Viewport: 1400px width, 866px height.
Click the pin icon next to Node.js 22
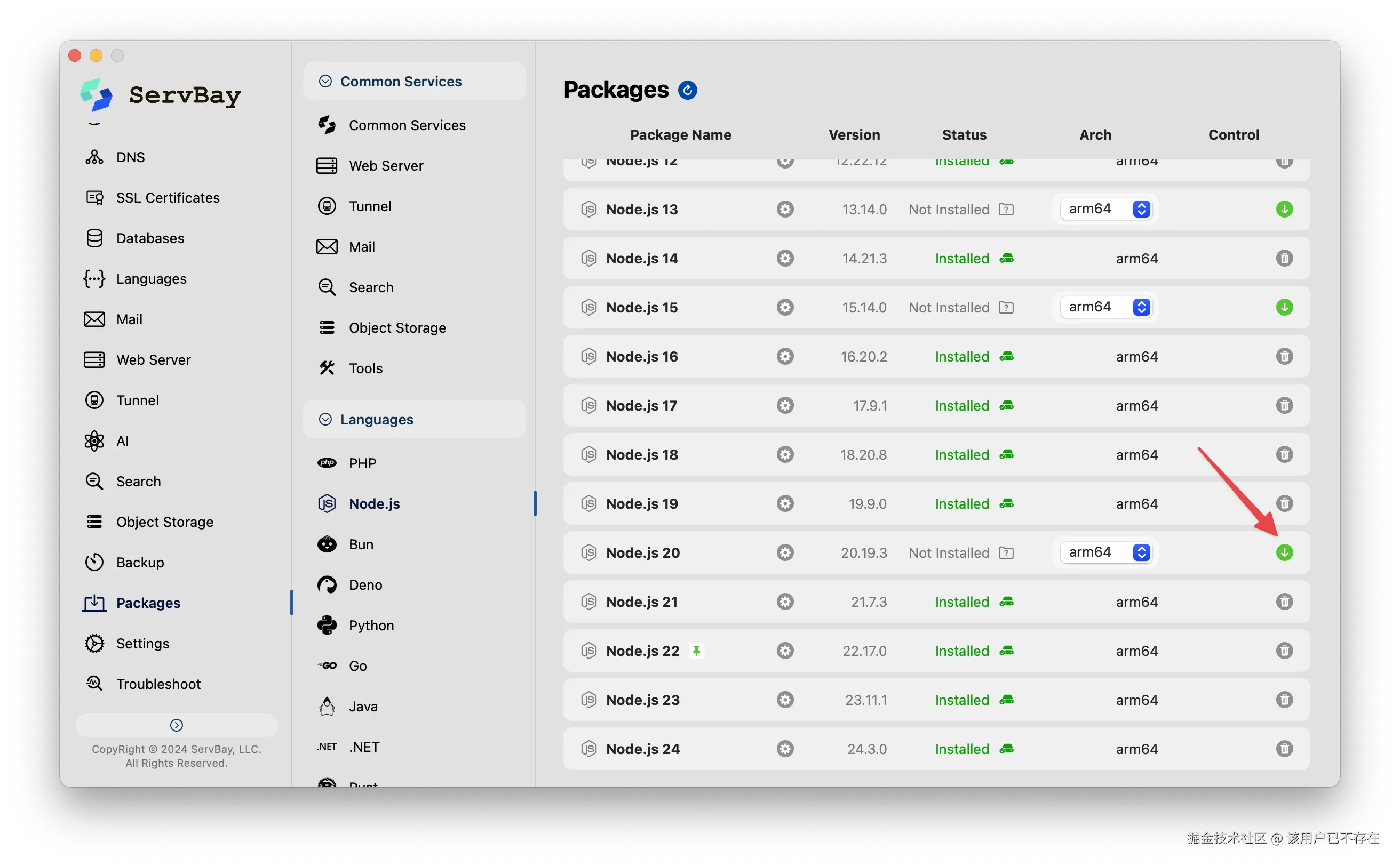click(x=696, y=651)
